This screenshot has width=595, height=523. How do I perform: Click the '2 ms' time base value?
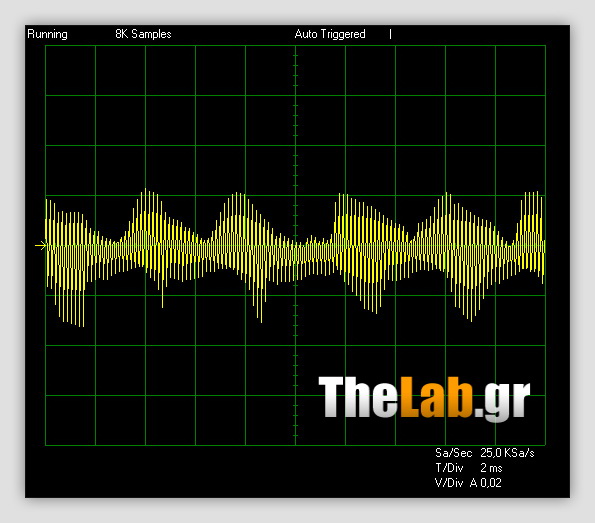point(491,468)
